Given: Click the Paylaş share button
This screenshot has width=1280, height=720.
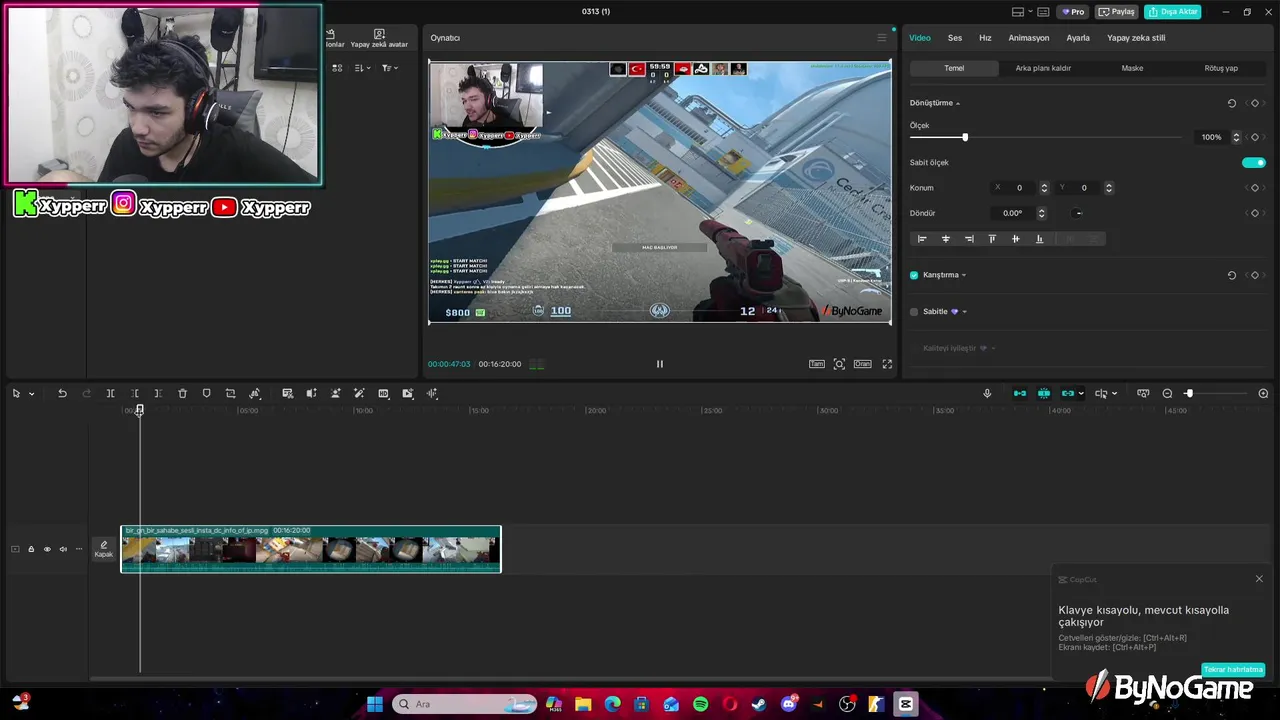Looking at the screenshot, I should (x=1117, y=12).
